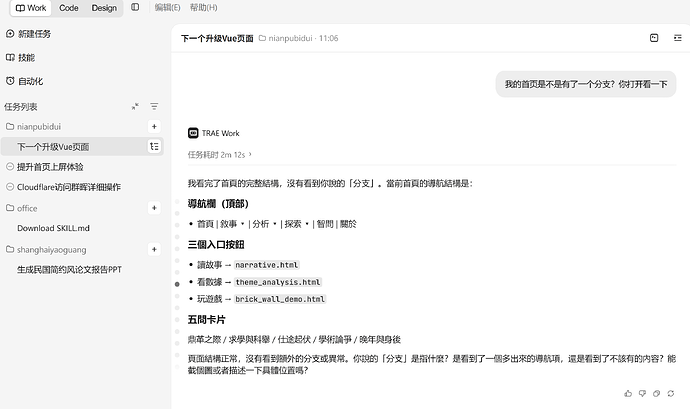Thumbs down the response
690x409 pixels.
tap(642, 393)
